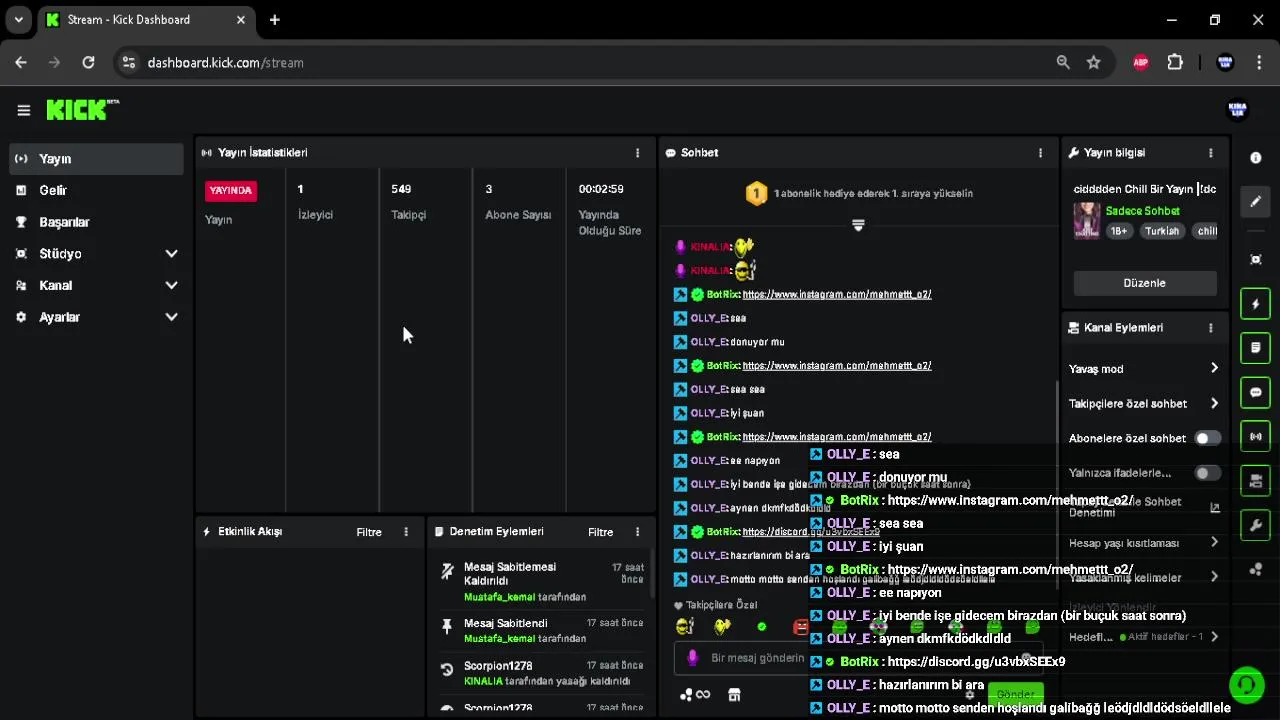Toggle the chat bubble panel icon
Viewport: 1280px width, 720px height.
pyautogui.click(x=1256, y=392)
